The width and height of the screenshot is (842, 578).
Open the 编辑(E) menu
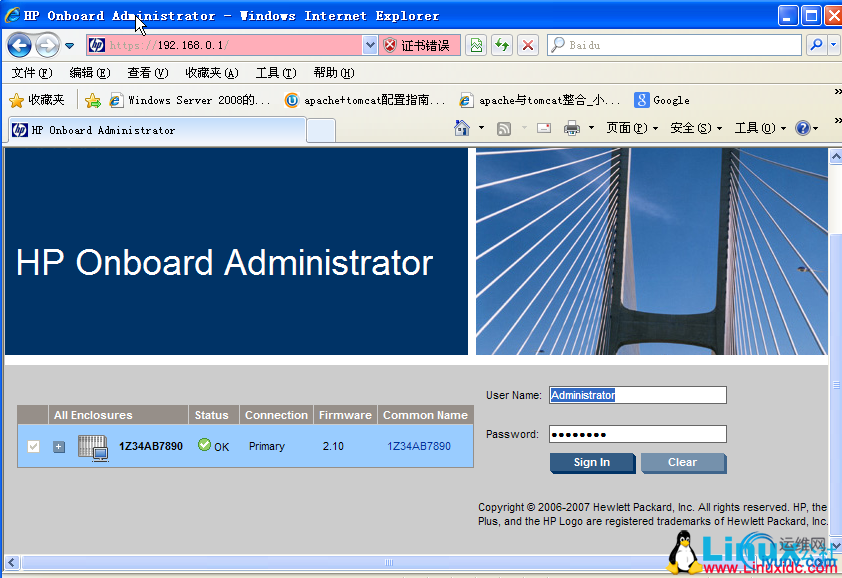90,73
